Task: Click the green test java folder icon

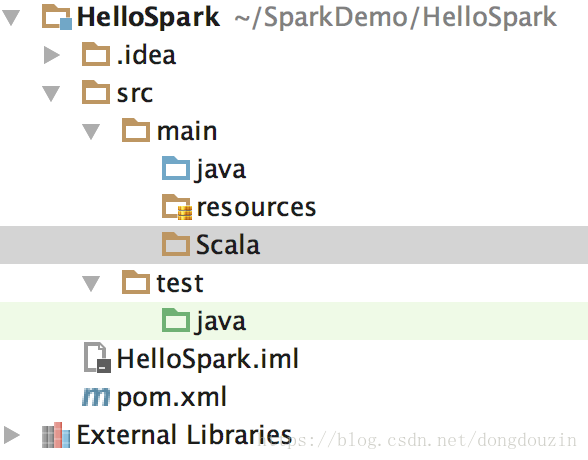Action: pos(176,320)
